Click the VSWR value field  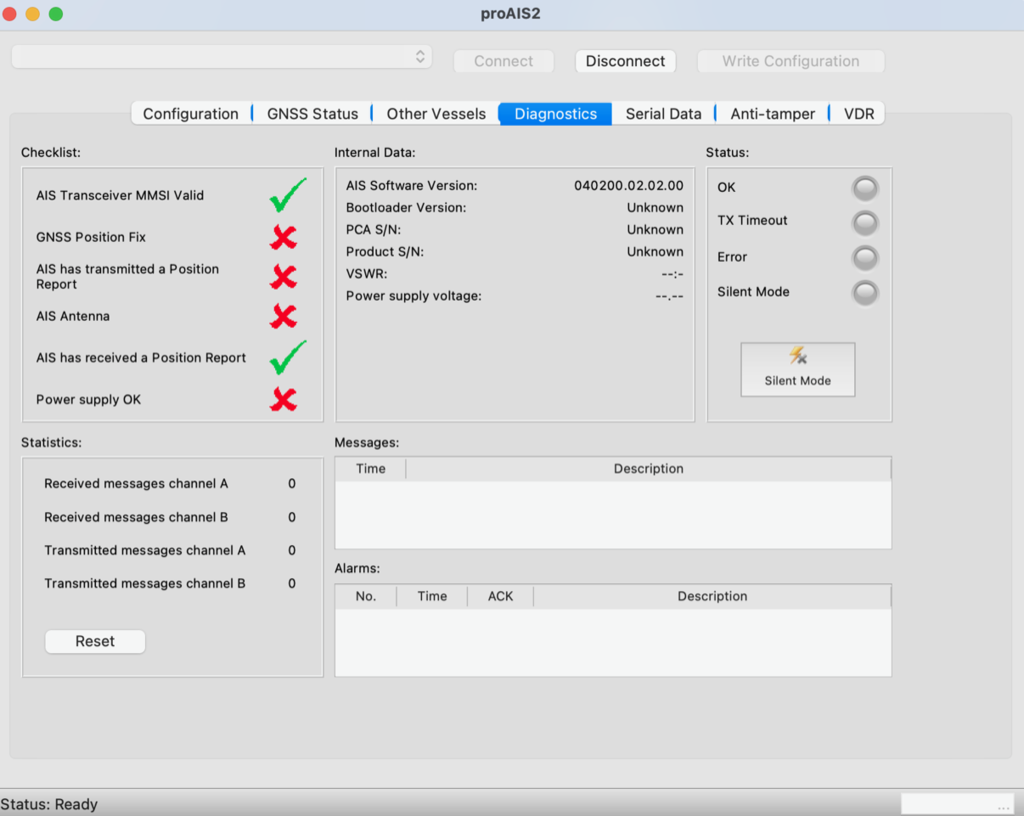[672, 274]
